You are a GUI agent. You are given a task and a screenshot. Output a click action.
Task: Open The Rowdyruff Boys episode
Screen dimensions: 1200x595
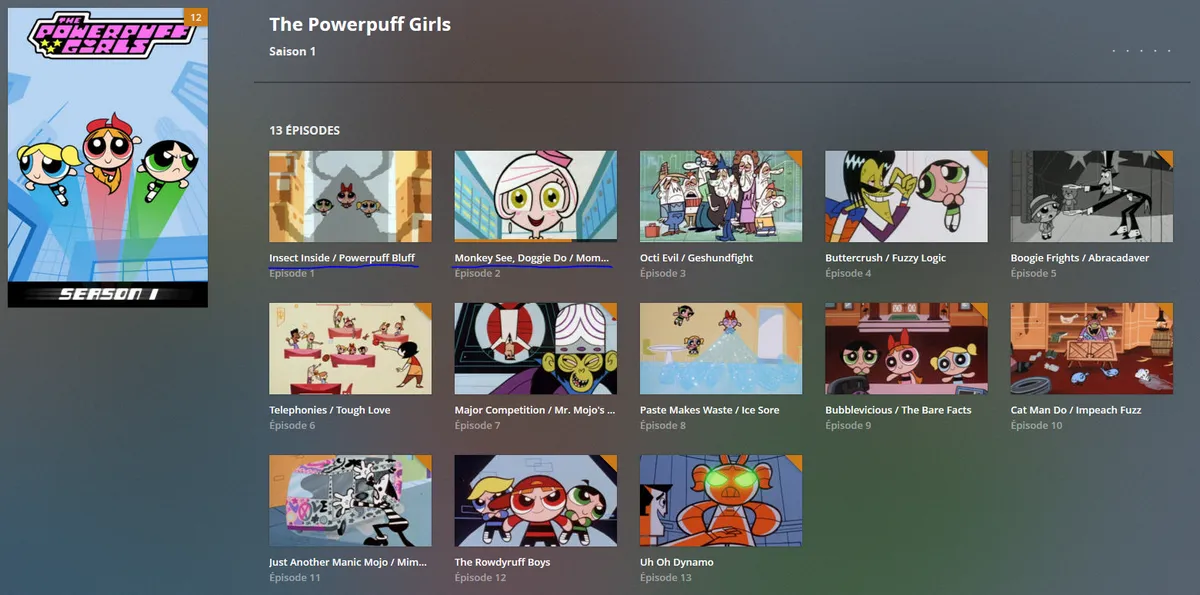(535, 500)
